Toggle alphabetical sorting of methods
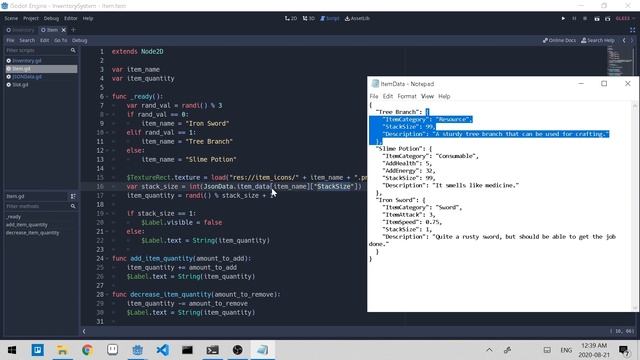640x360 pixels. tap(73, 196)
